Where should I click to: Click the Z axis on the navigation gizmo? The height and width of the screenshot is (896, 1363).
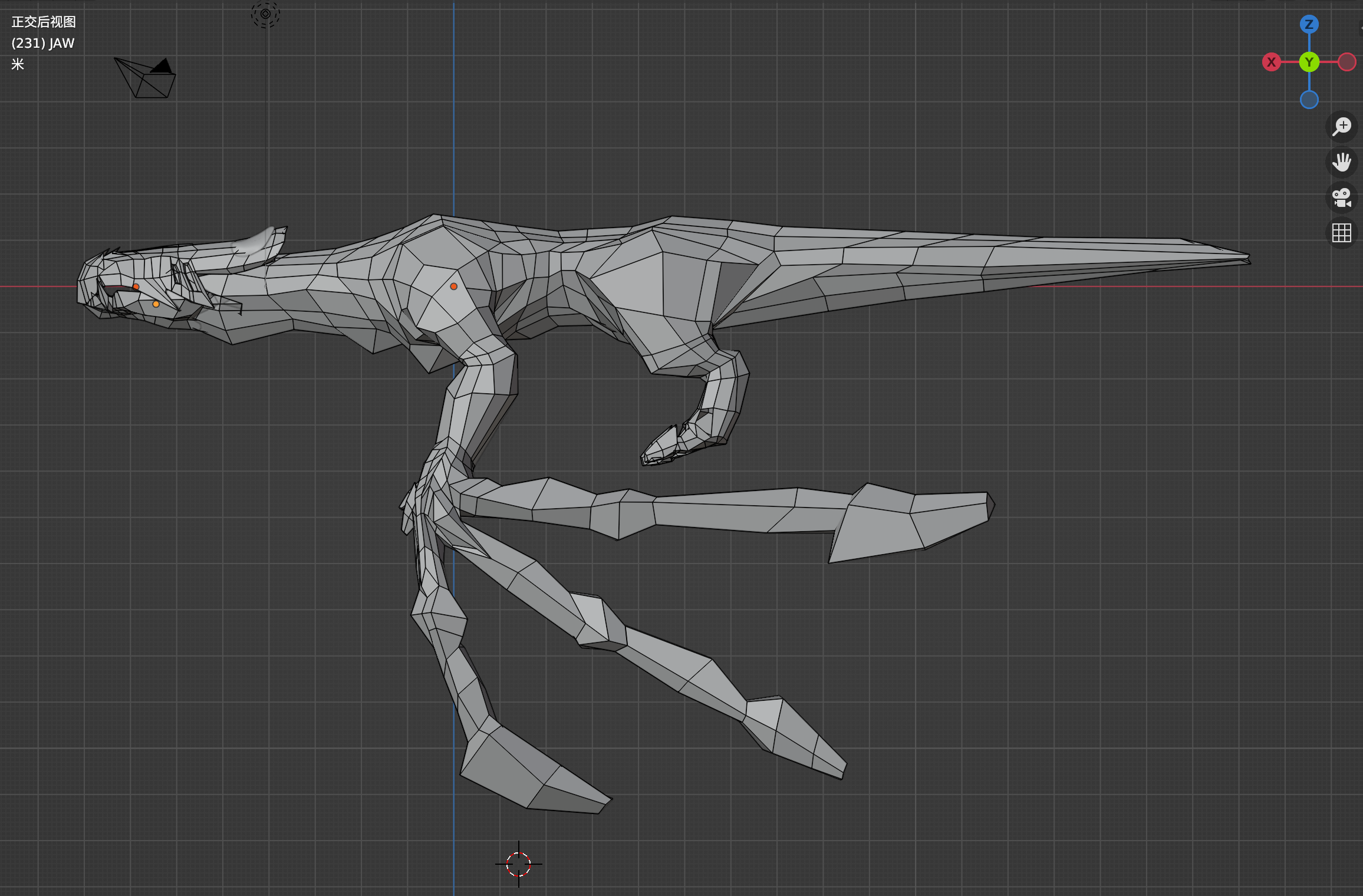(1309, 25)
